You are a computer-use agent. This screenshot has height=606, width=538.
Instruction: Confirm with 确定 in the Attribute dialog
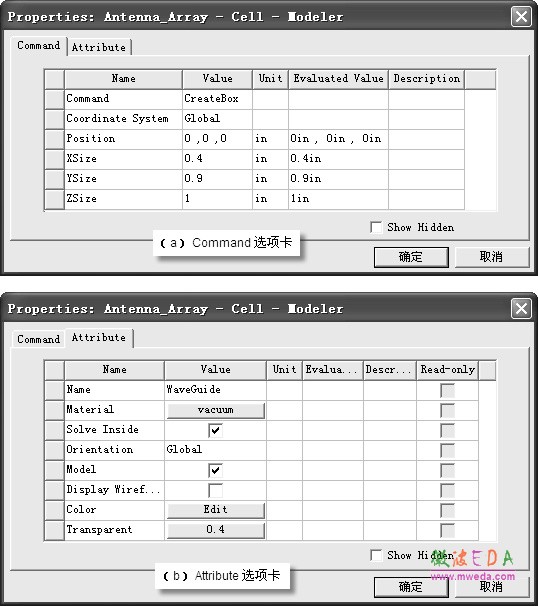pos(411,587)
